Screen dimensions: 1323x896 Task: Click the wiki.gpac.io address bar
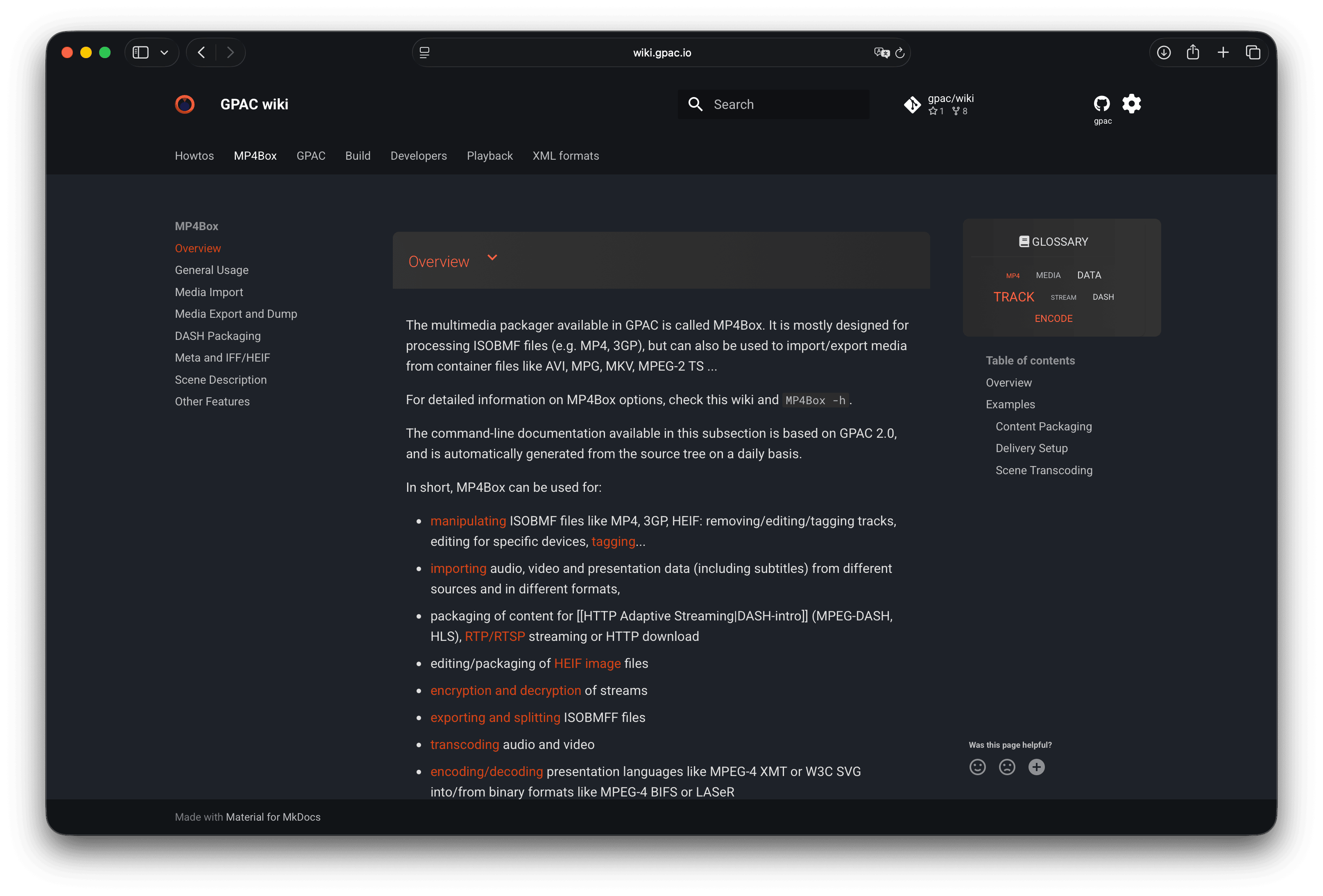point(661,52)
